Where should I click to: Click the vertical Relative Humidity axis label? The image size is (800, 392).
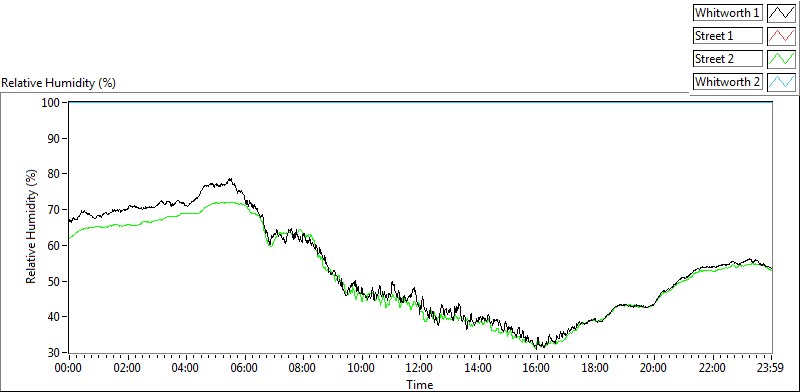[32, 227]
